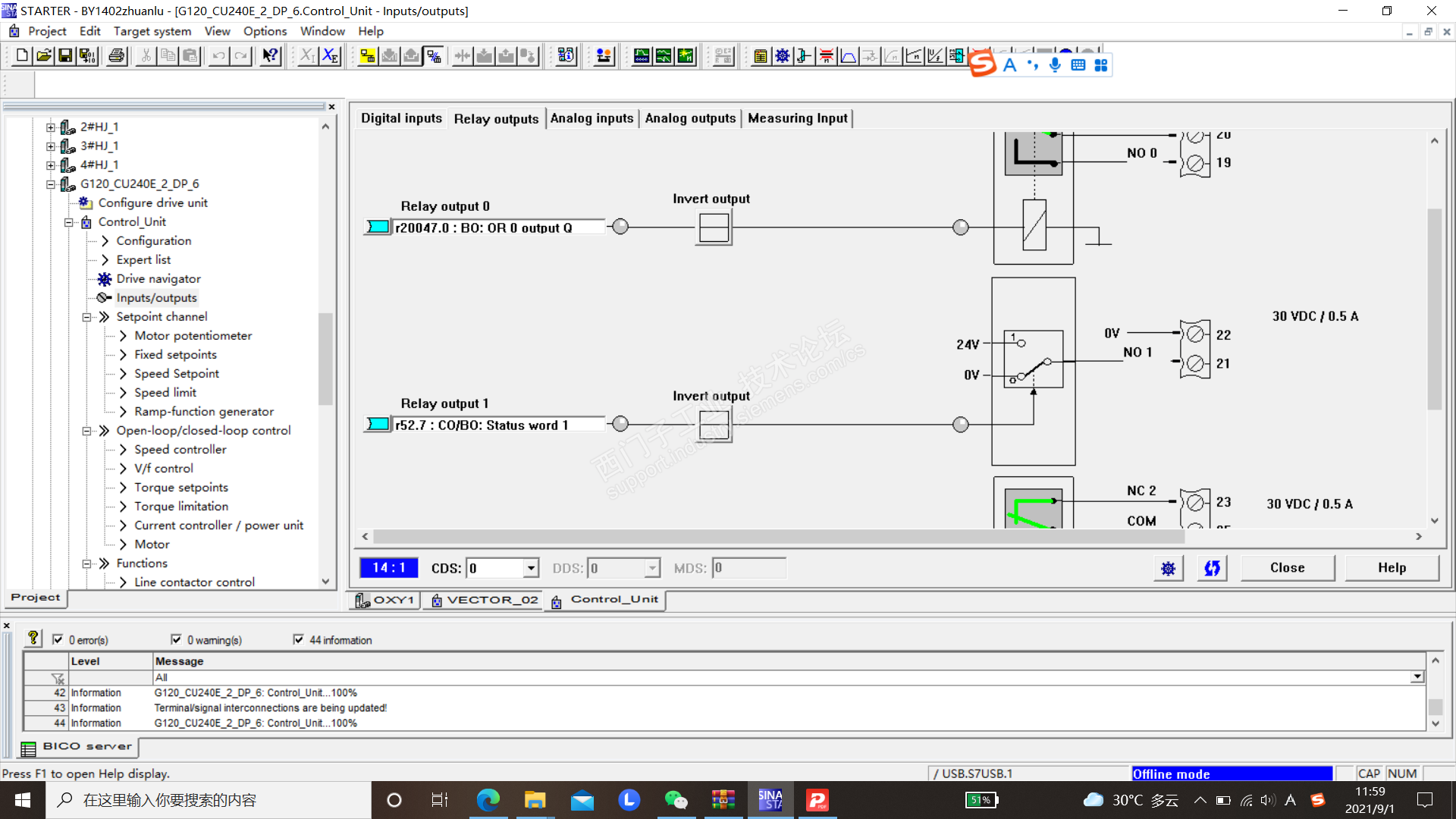Click the Invert output box for Relay output 0
The height and width of the screenshot is (819, 1456).
coord(713,227)
